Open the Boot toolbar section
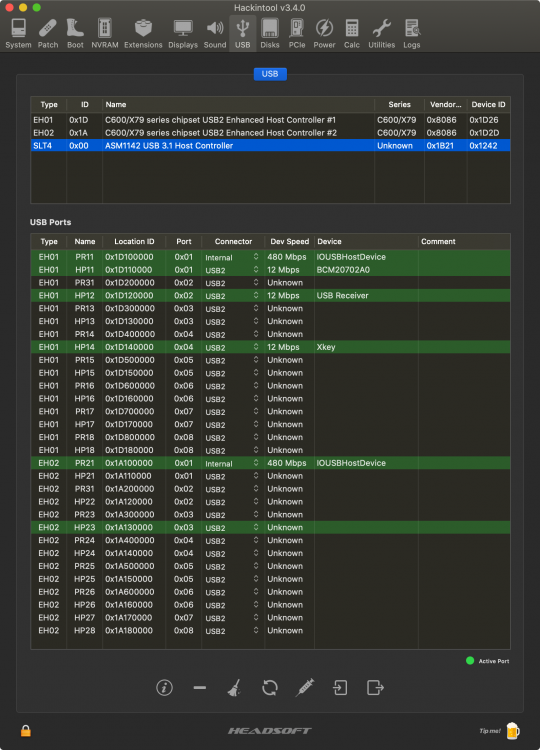This screenshot has height=750, width=540. click(75, 33)
